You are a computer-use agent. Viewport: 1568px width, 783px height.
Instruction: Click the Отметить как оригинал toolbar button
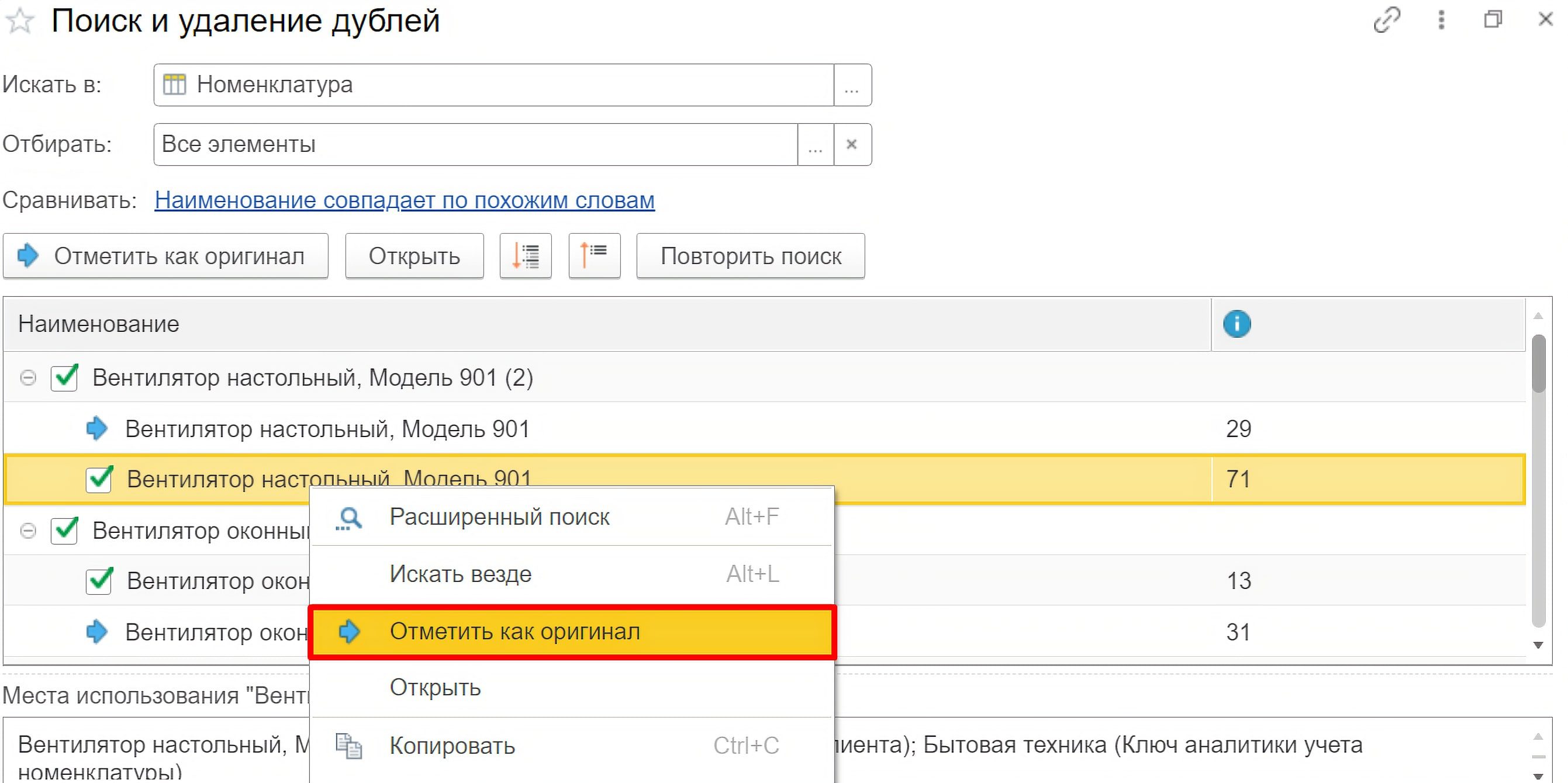[165, 256]
